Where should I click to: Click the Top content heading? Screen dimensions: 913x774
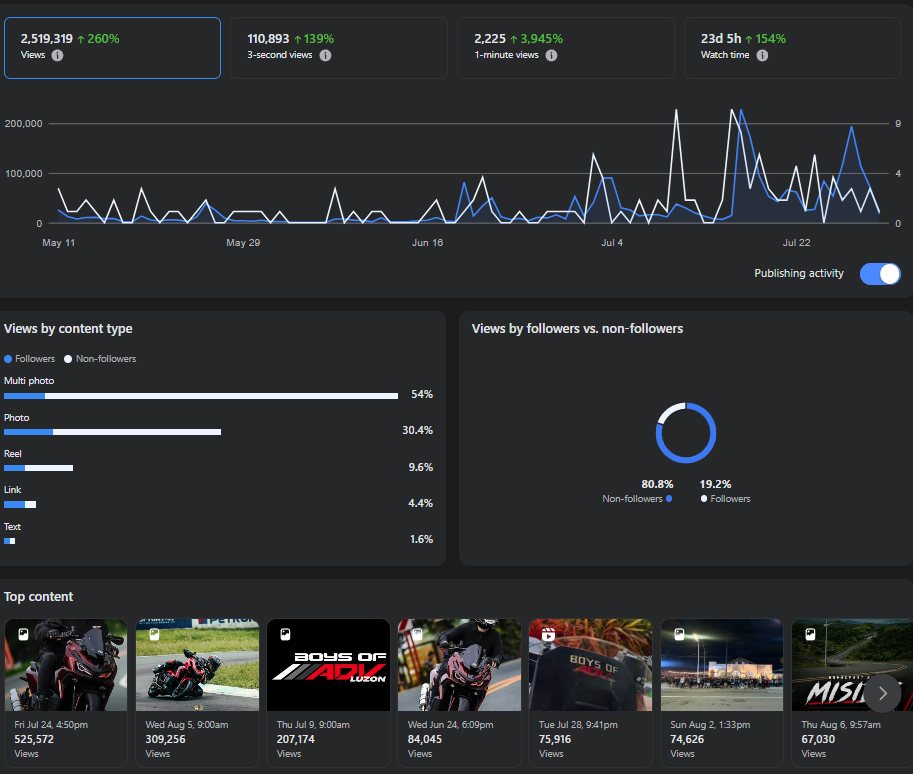point(38,597)
